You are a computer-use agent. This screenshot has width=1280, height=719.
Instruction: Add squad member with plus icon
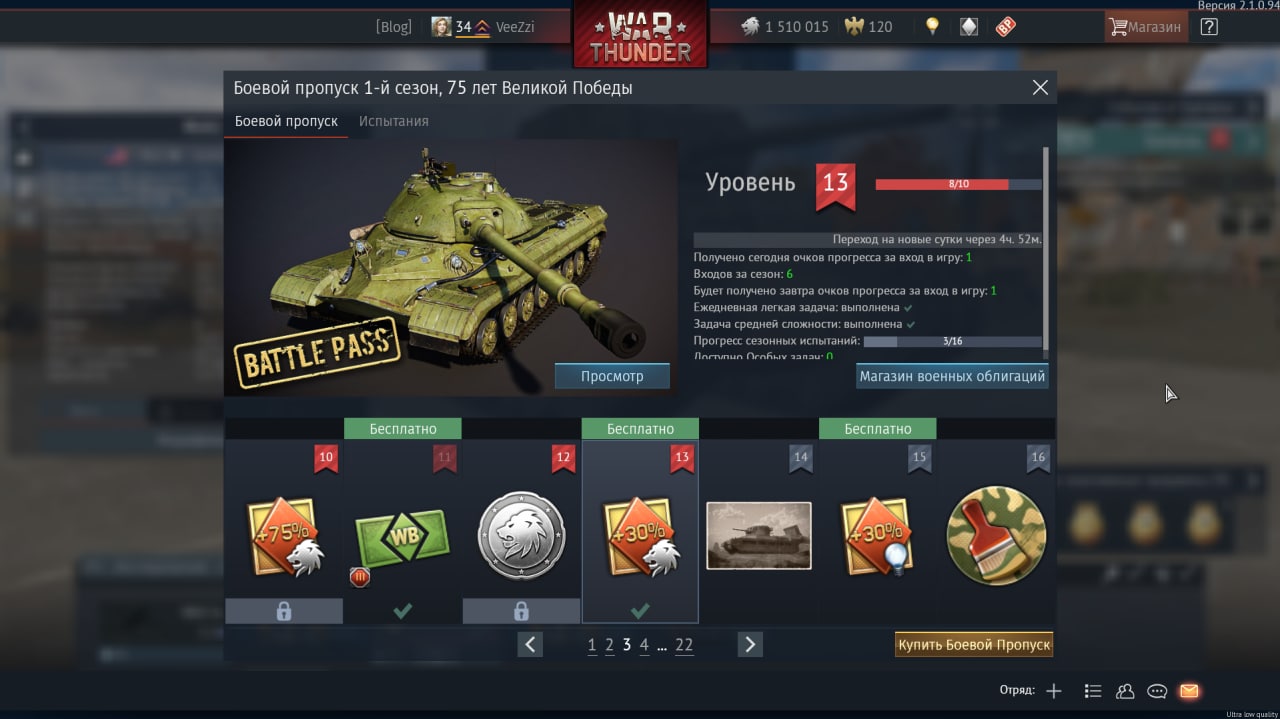tap(1054, 691)
